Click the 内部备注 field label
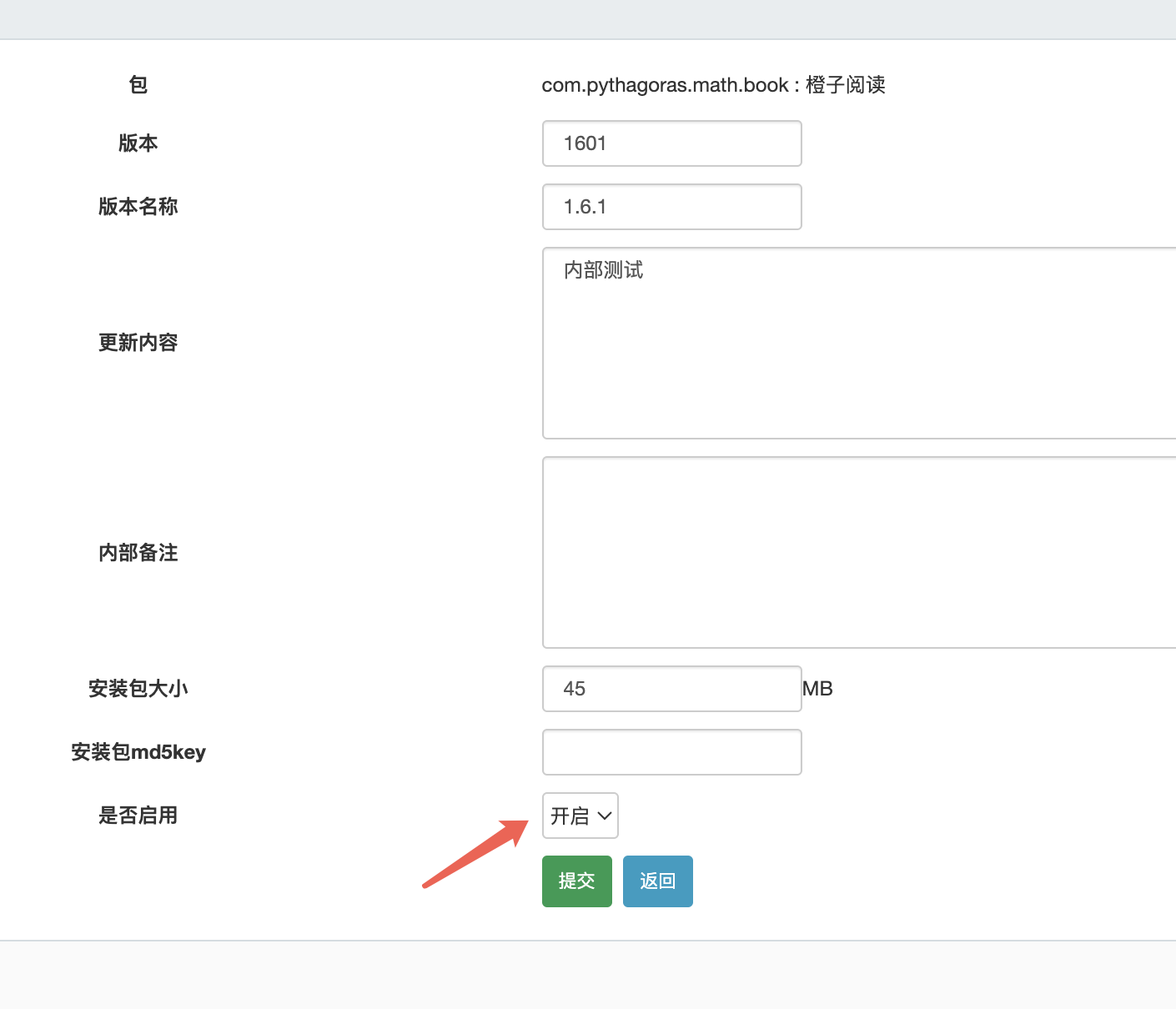The width and height of the screenshot is (1176, 1009). pyautogui.click(x=138, y=553)
